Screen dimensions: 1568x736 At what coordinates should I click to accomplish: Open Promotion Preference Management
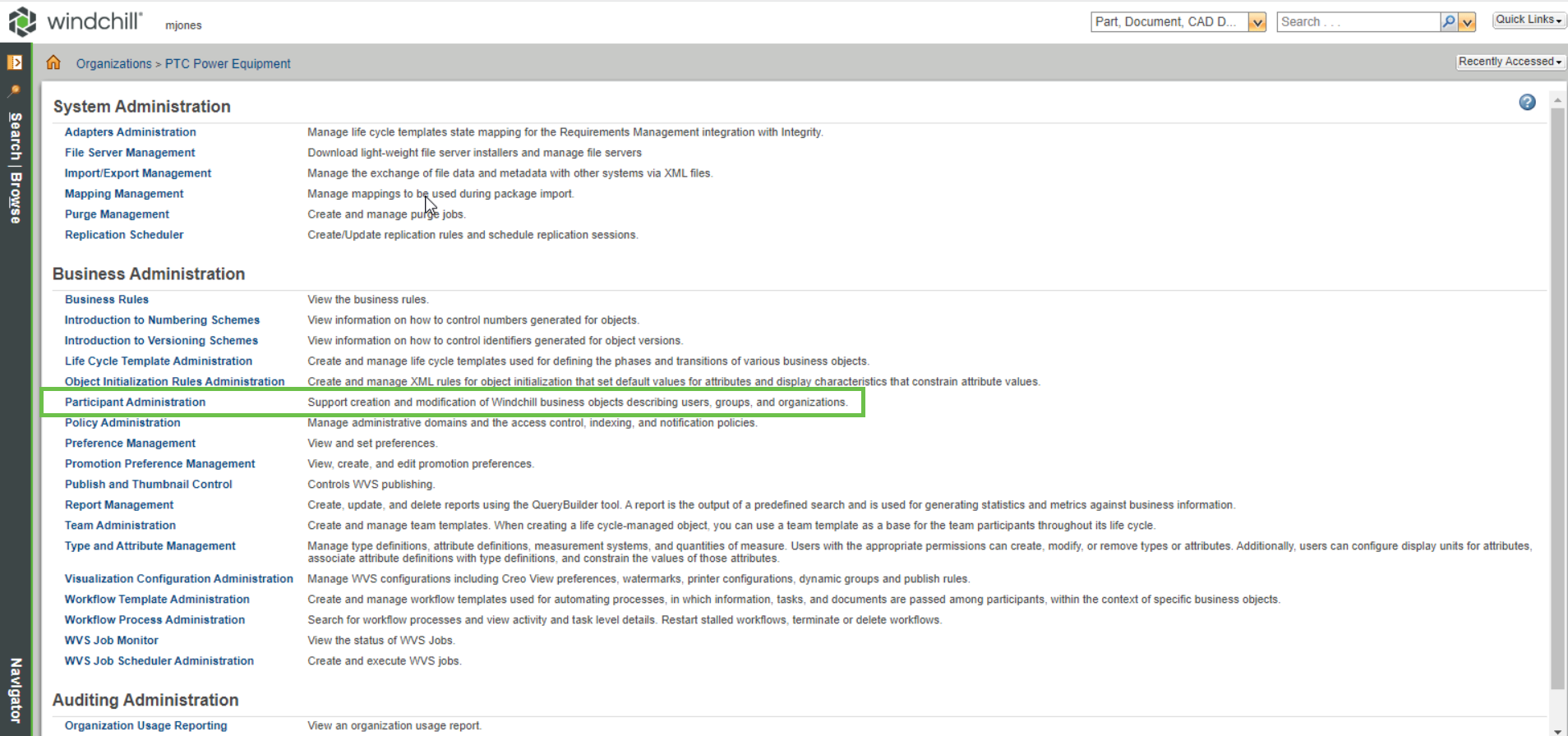[x=160, y=464]
